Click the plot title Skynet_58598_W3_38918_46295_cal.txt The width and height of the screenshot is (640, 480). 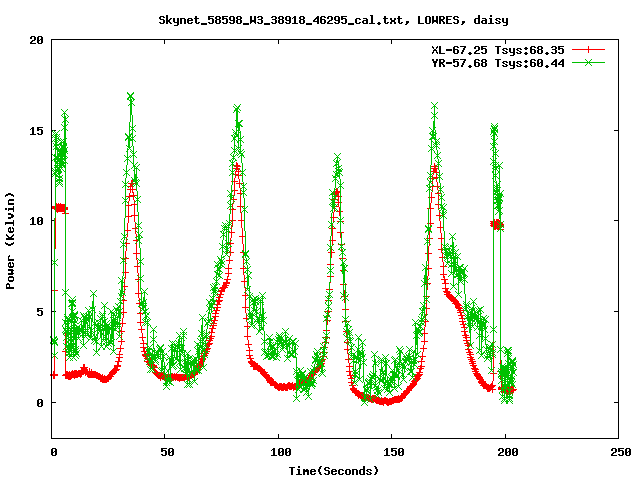pos(333,20)
